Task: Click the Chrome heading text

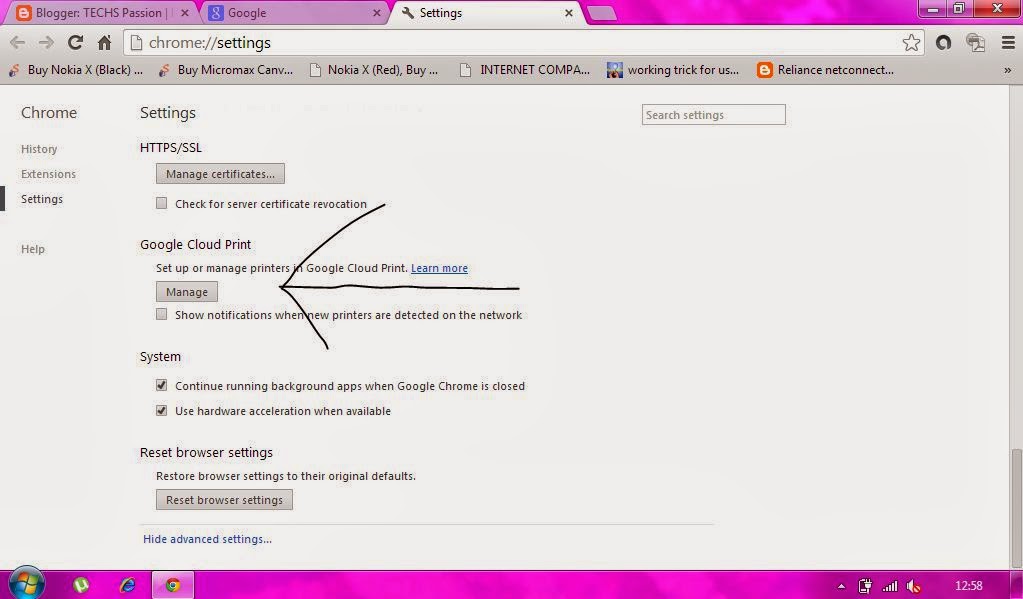Action: coord(49,113)
